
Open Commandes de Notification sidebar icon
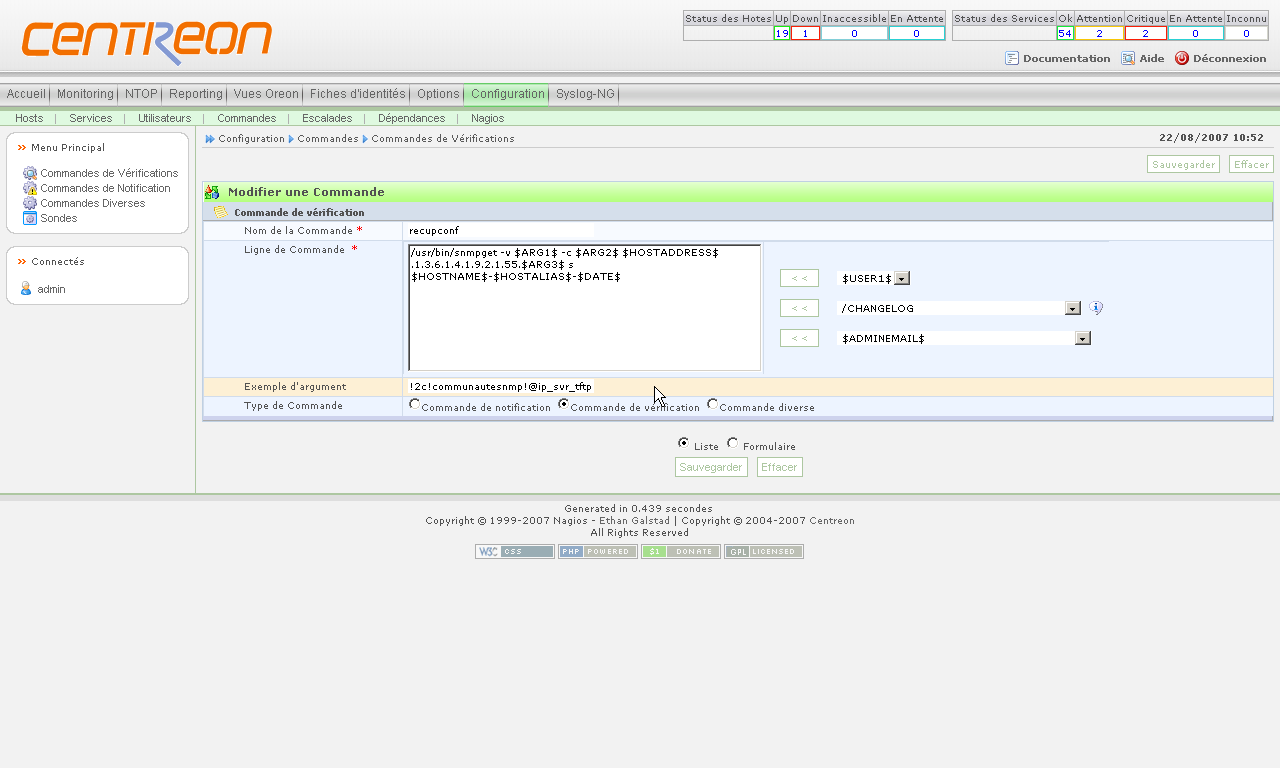[x=30, y=188]
